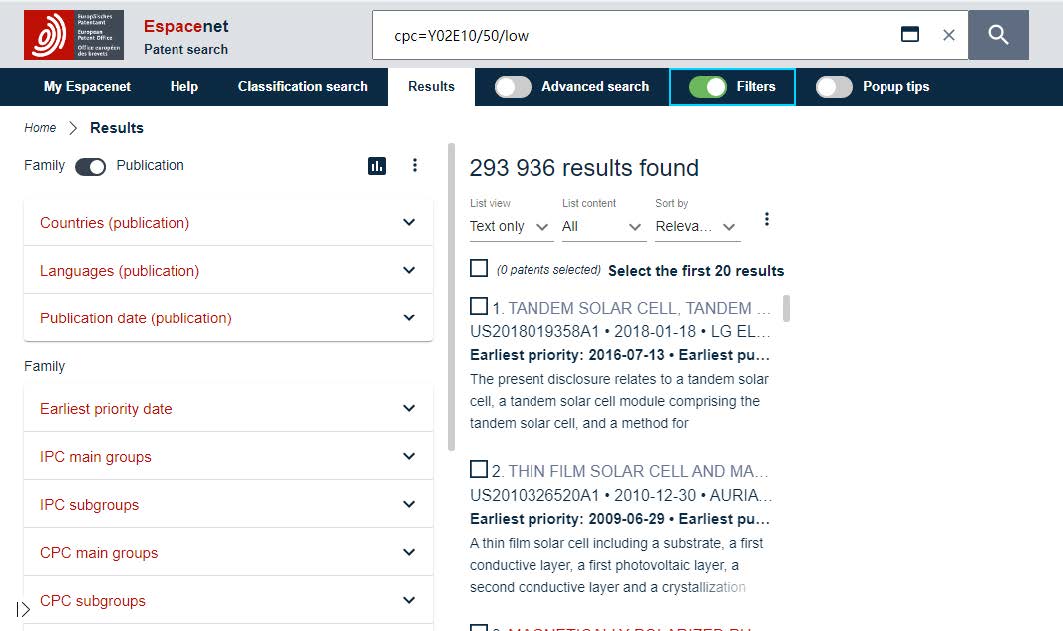Open the Sort by dropdown
The width and height of the screenshot is (1063, 631).
(x=697, y=227)
